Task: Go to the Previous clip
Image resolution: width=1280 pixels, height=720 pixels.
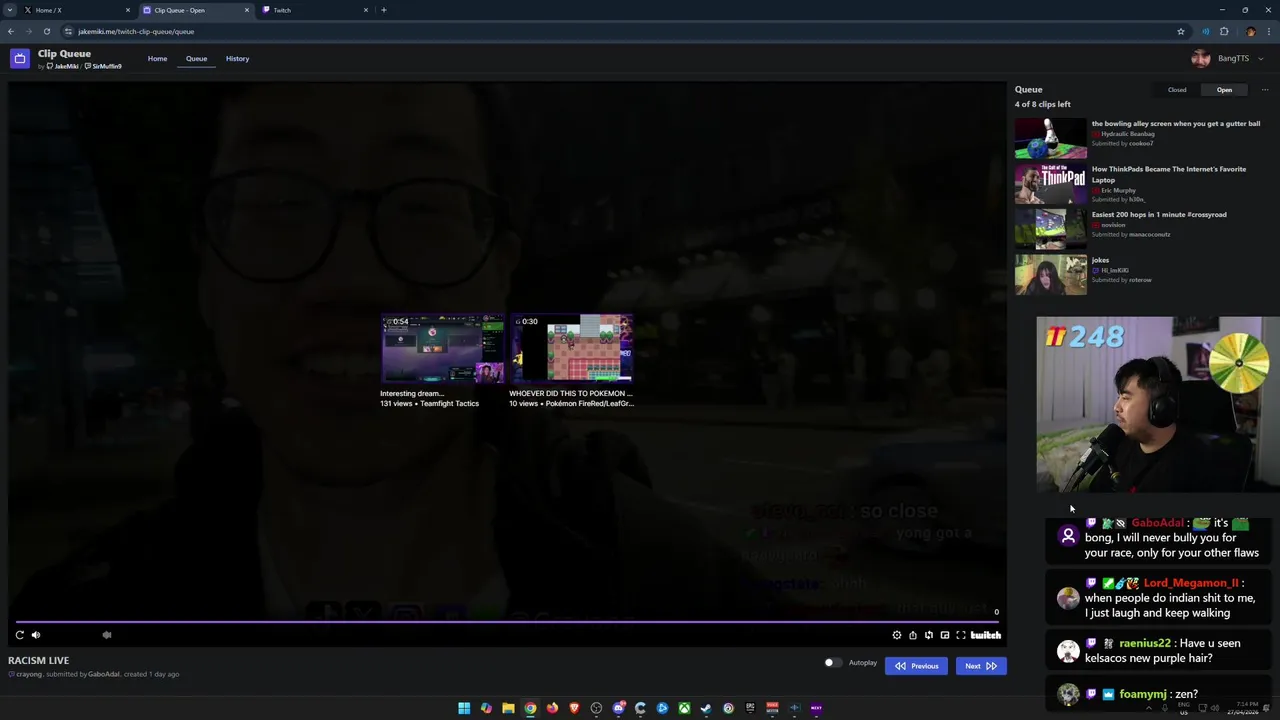Action: coord(916,666)
